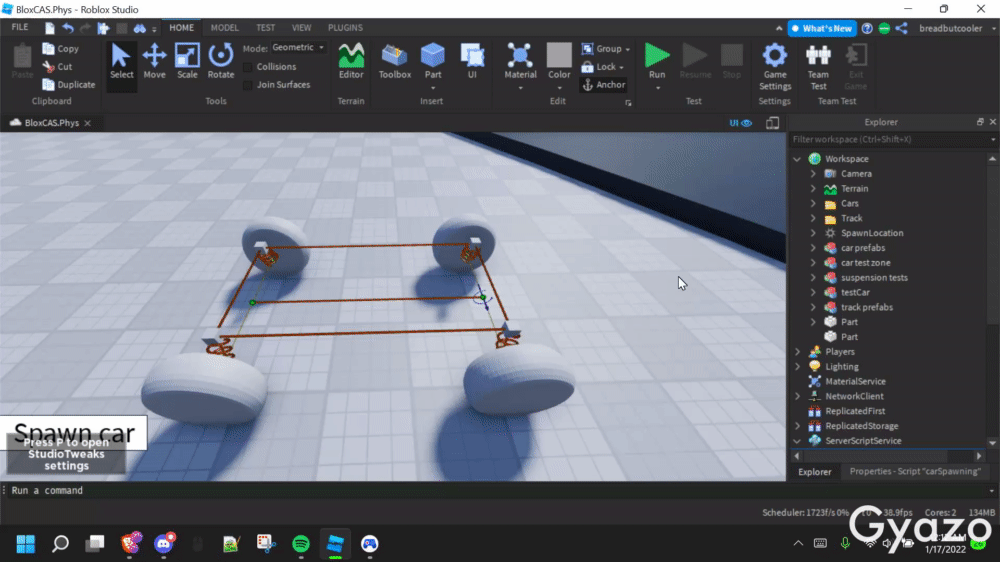Open the Lock dropdown

coord(603,66)
